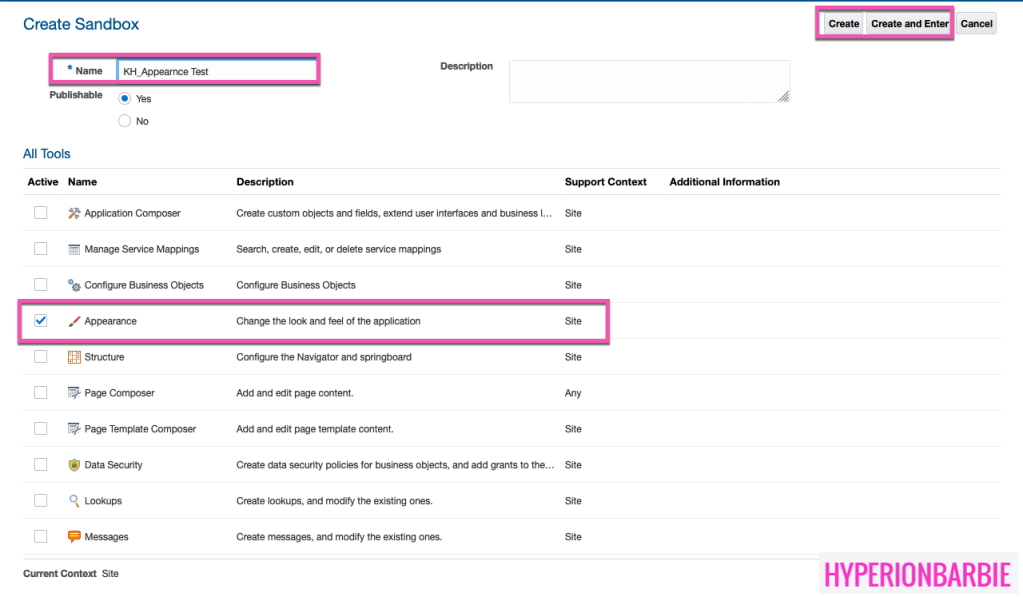The height and width of the screenshot is (597, 1023).
Task: Tick the Page Template Composer checkbox
Action: point(41,429)
